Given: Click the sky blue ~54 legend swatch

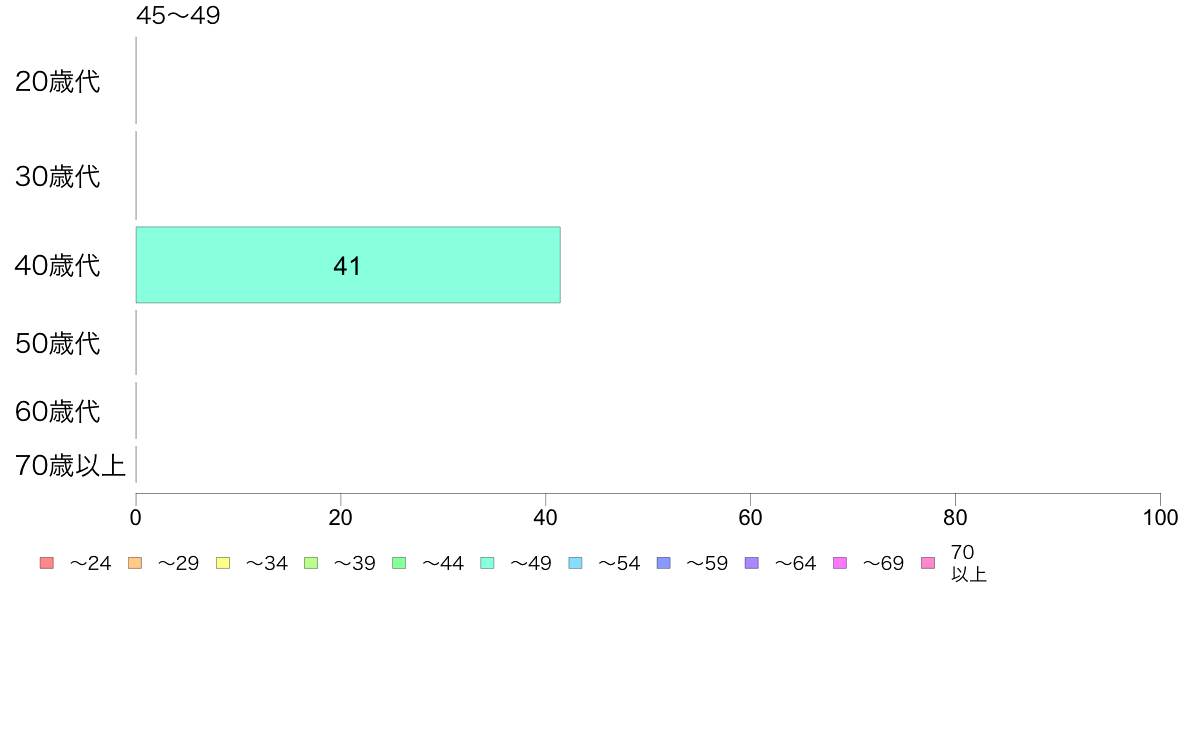Looking at the screenshot, I should 575,563.
